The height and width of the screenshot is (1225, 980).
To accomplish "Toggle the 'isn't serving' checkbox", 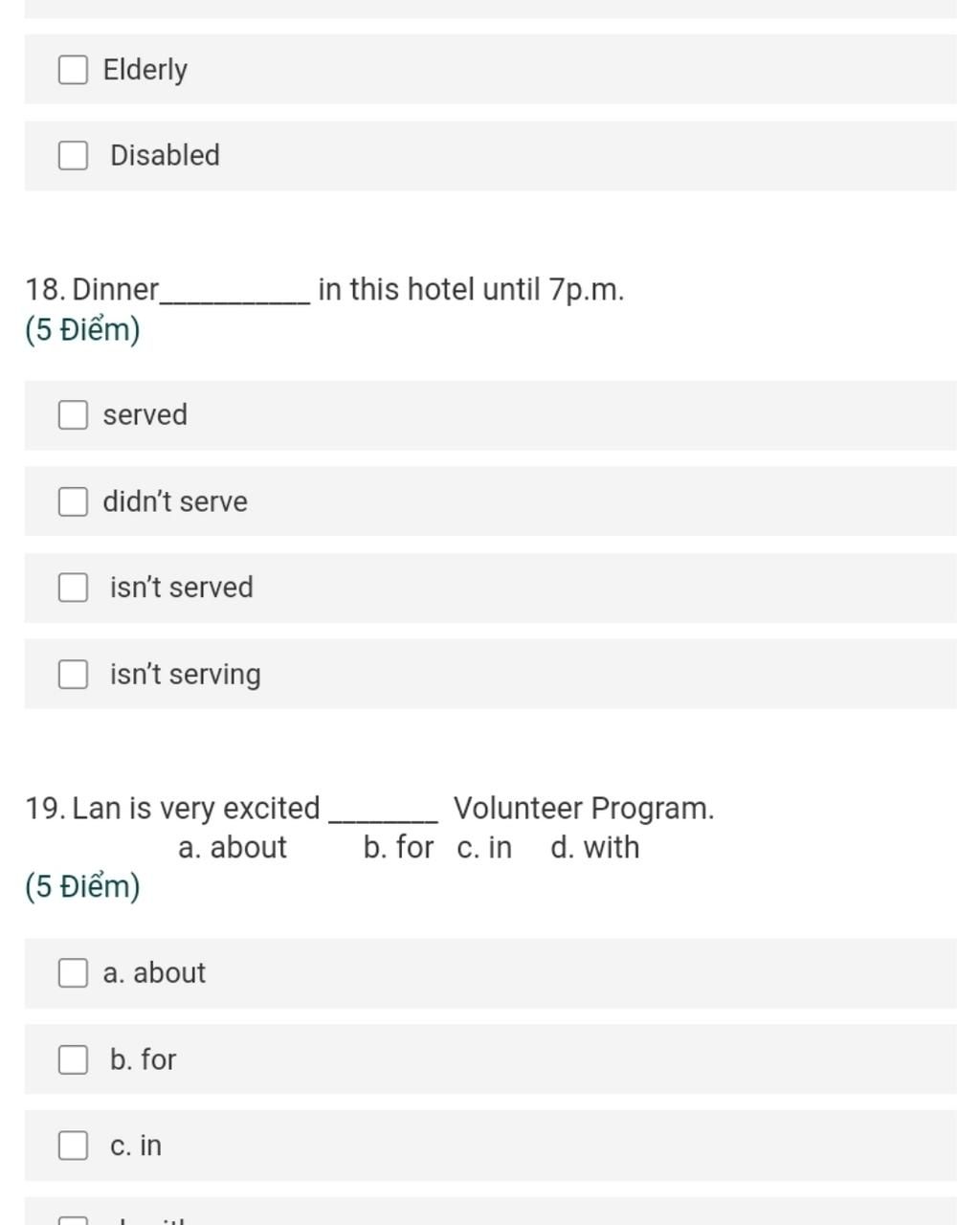I will [73, 674].
